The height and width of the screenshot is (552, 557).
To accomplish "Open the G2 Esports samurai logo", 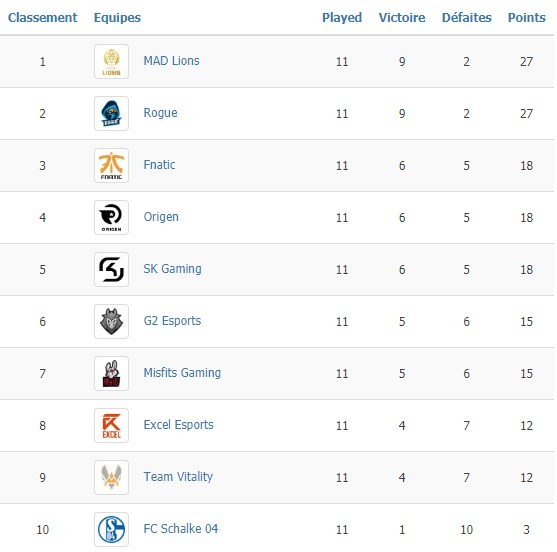I will (111, 321).
